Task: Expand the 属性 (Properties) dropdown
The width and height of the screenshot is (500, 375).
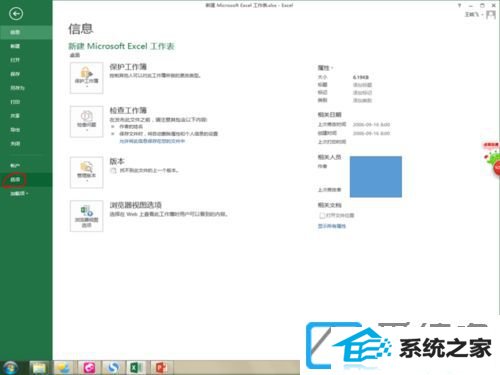Action: (x=326, y=68)
